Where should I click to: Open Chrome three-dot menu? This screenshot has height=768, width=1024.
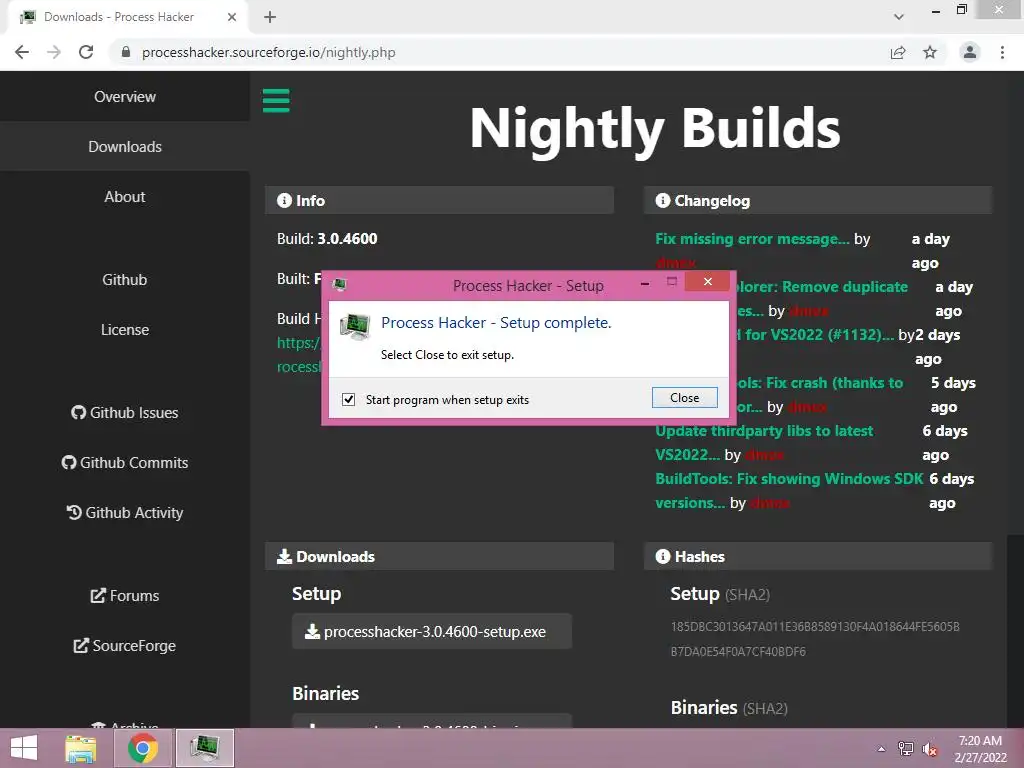pos(1002,52)
